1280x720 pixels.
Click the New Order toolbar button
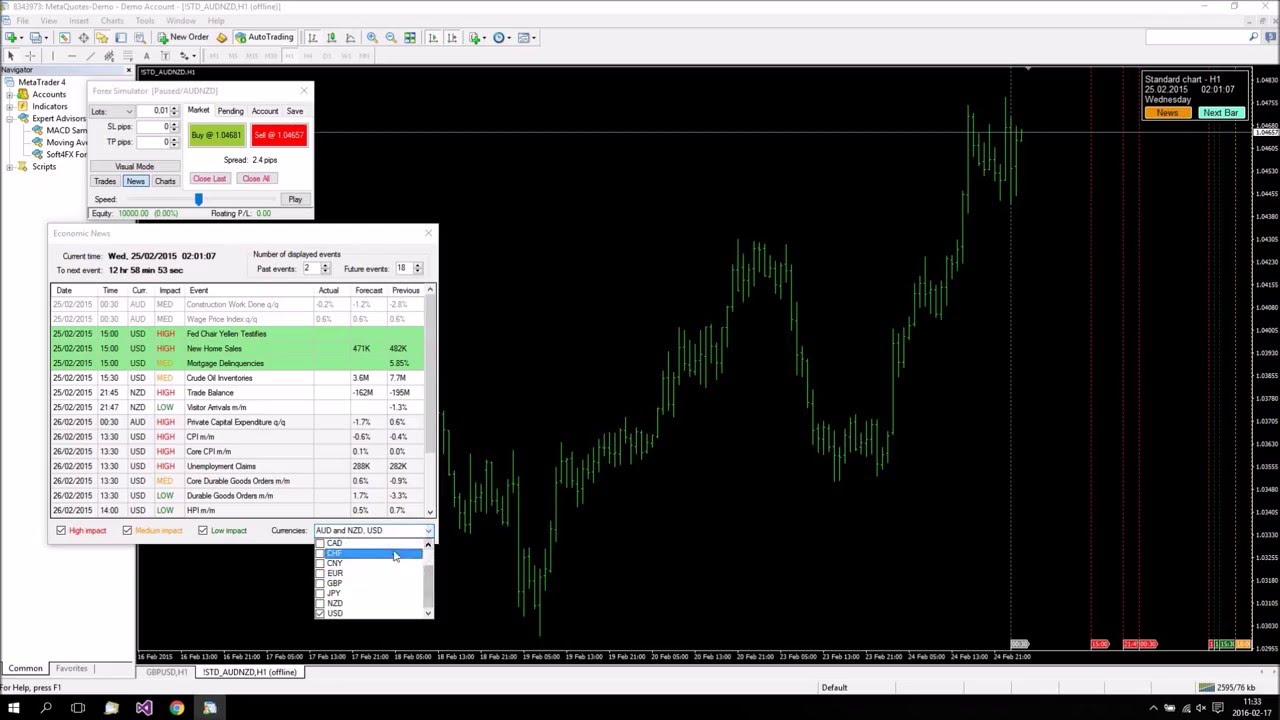tap(183, 37)
